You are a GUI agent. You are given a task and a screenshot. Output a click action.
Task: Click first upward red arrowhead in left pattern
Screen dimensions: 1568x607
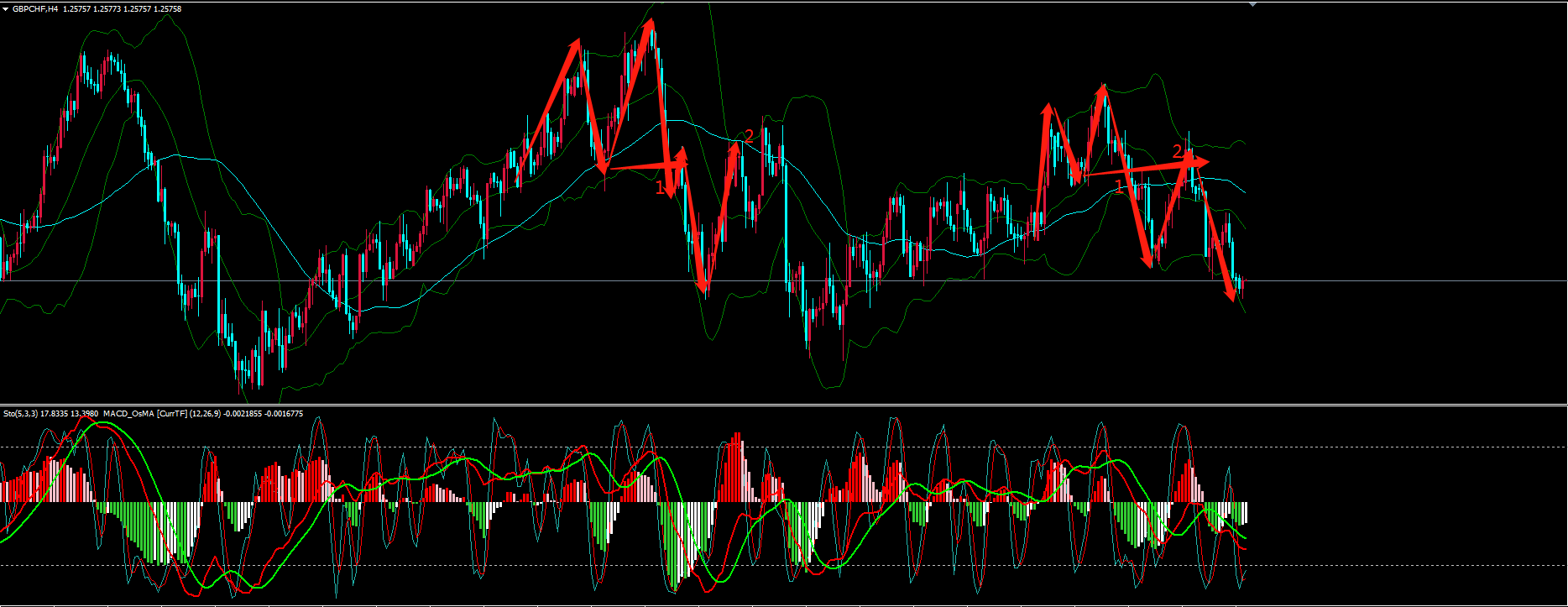[577, 43]
